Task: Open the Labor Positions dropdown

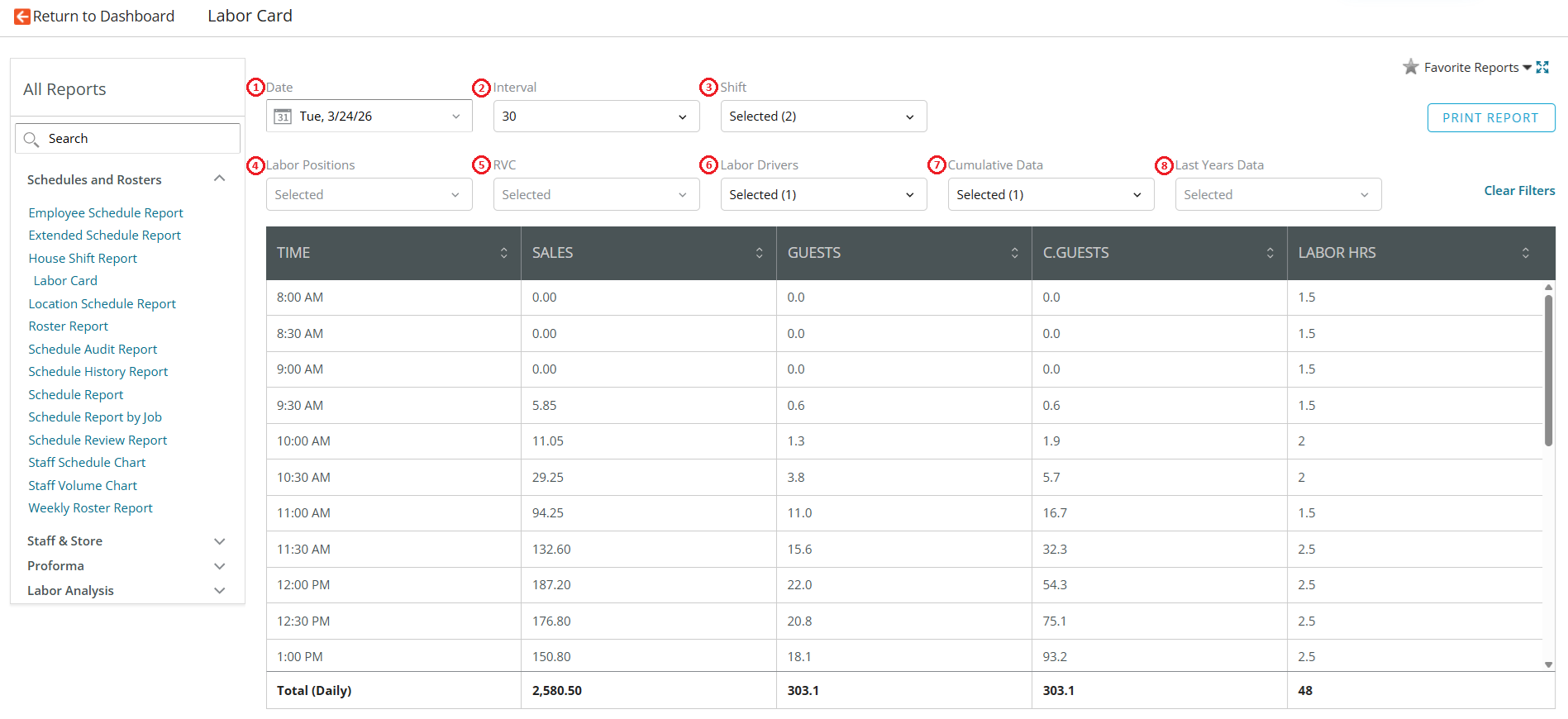Action: click(369, 195)
